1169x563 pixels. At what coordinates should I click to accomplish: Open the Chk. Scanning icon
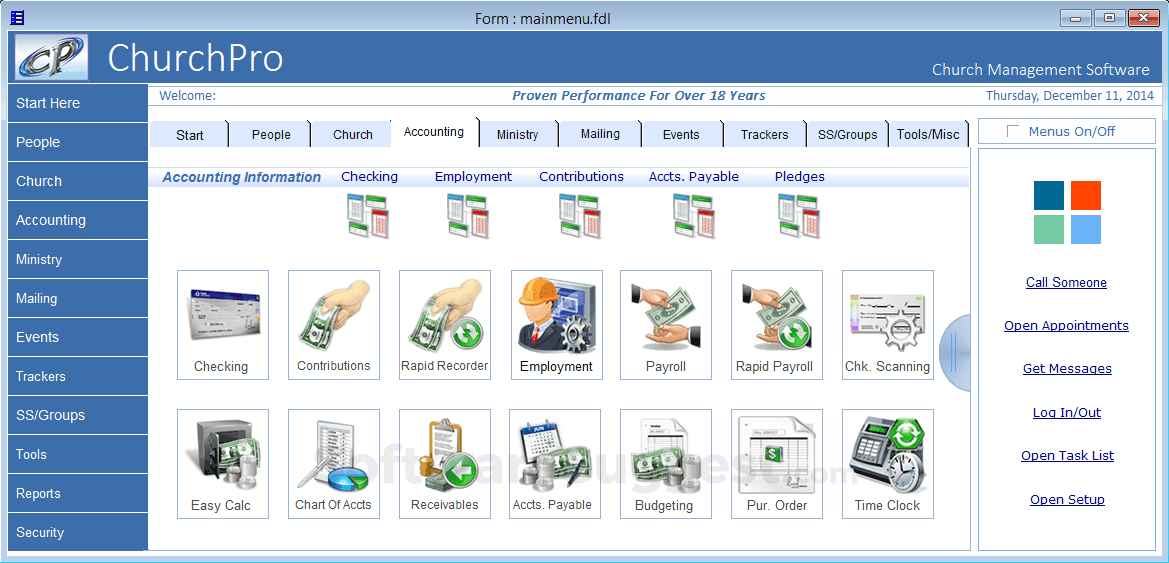[x=887, y=325]
